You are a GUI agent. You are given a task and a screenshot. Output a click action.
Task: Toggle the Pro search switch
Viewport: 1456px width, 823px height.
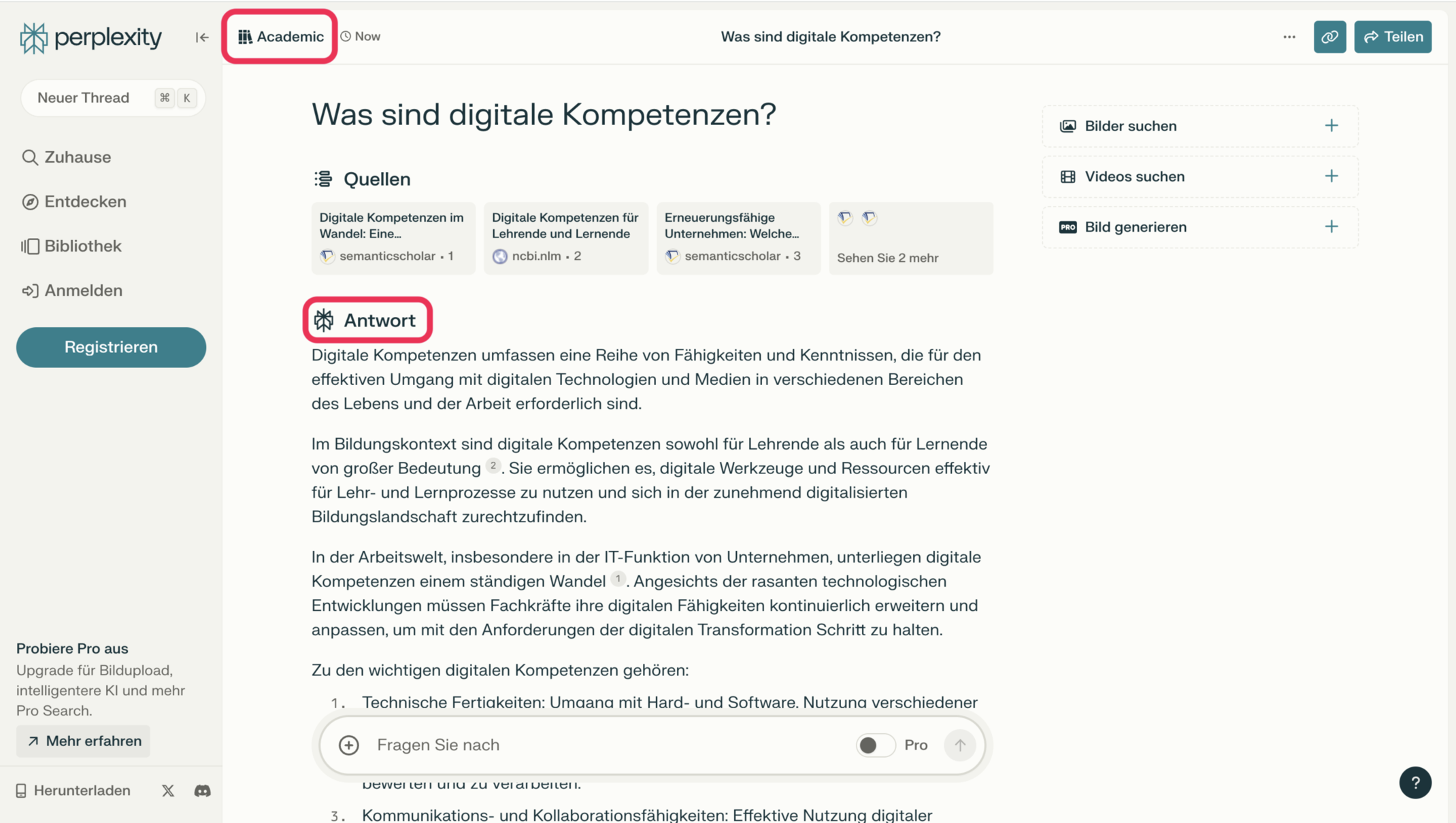tap(874, 745)
